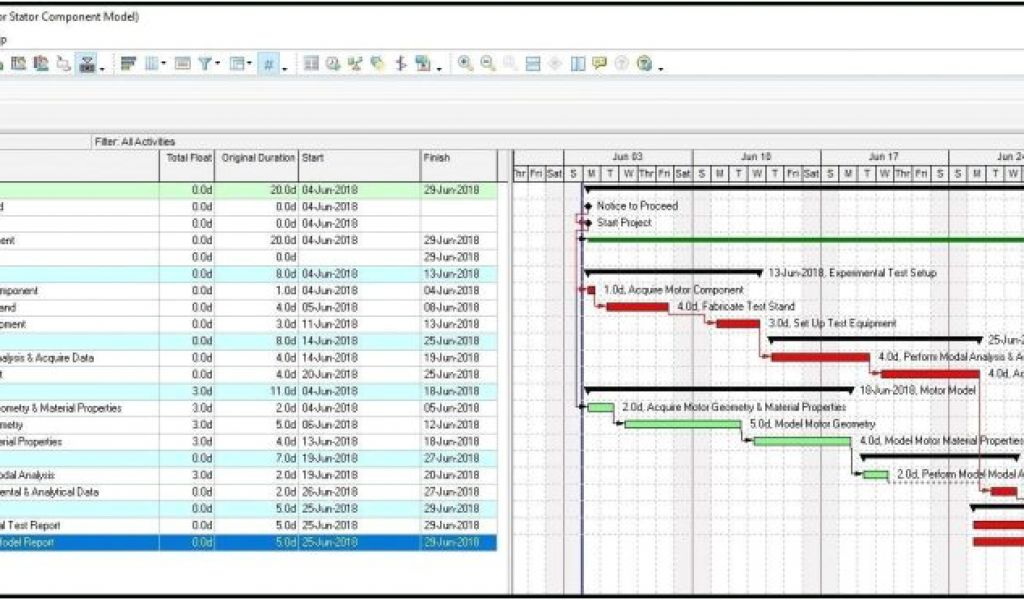Click the Schedule clock icon in toolbar
The height and width of the screenshot is (600, 1024).
click(333, 64)
